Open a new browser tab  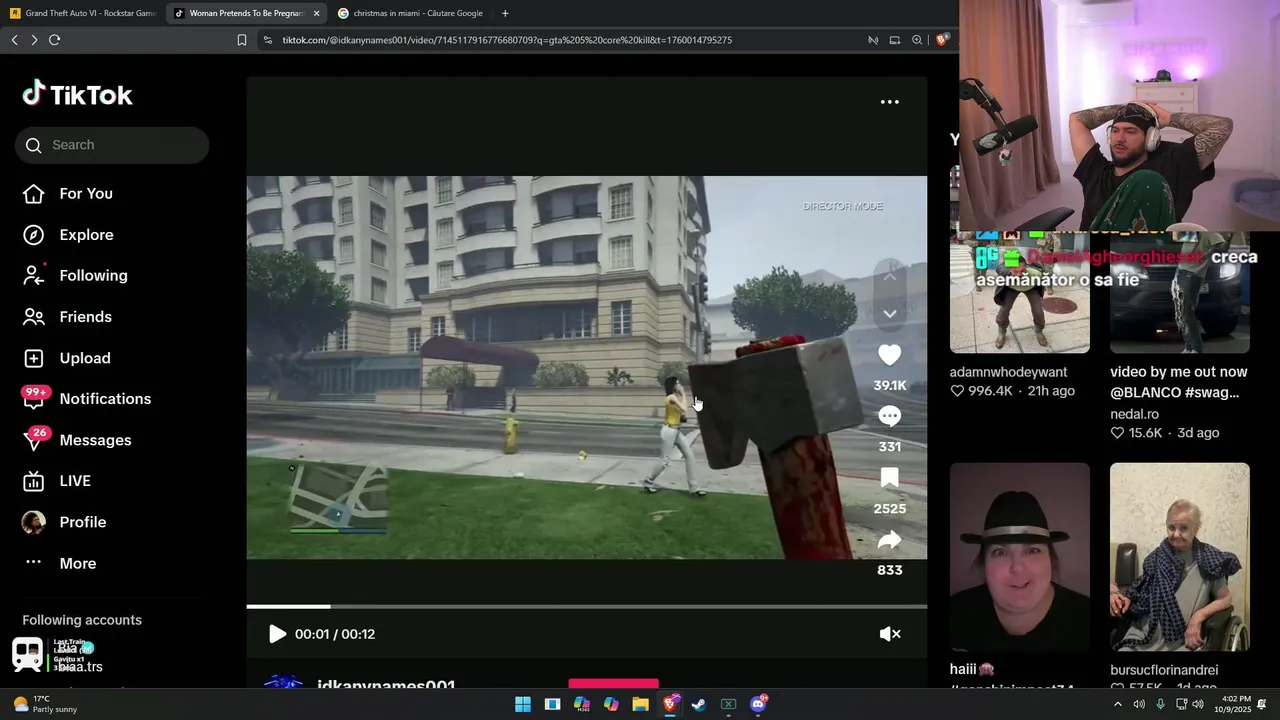point(505,13)
